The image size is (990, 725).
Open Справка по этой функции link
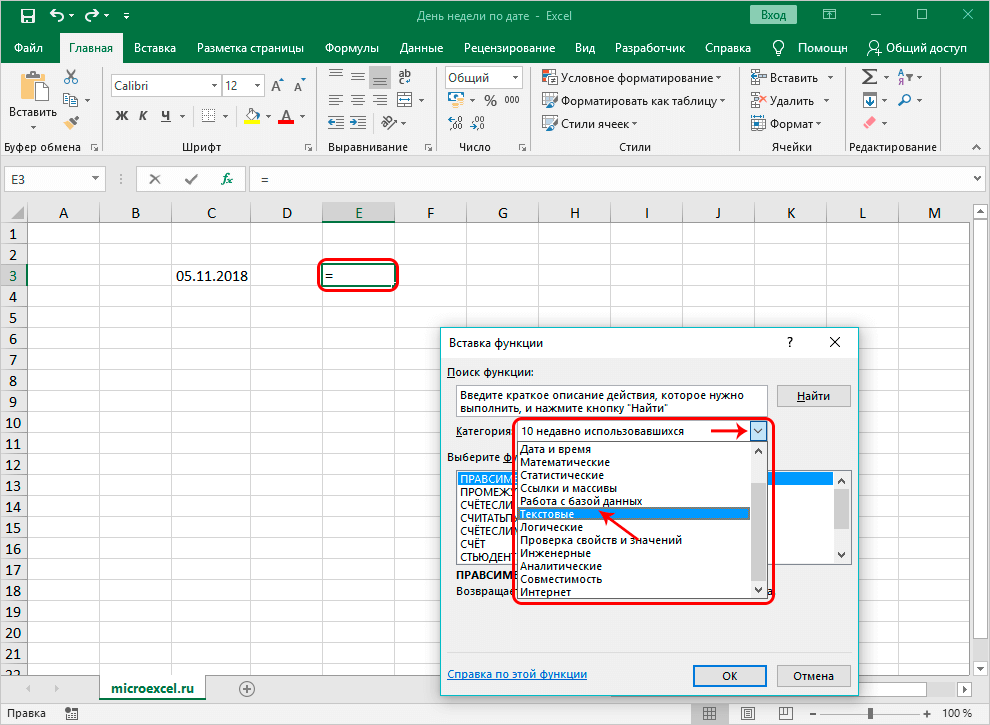click(x=517, y=674)
